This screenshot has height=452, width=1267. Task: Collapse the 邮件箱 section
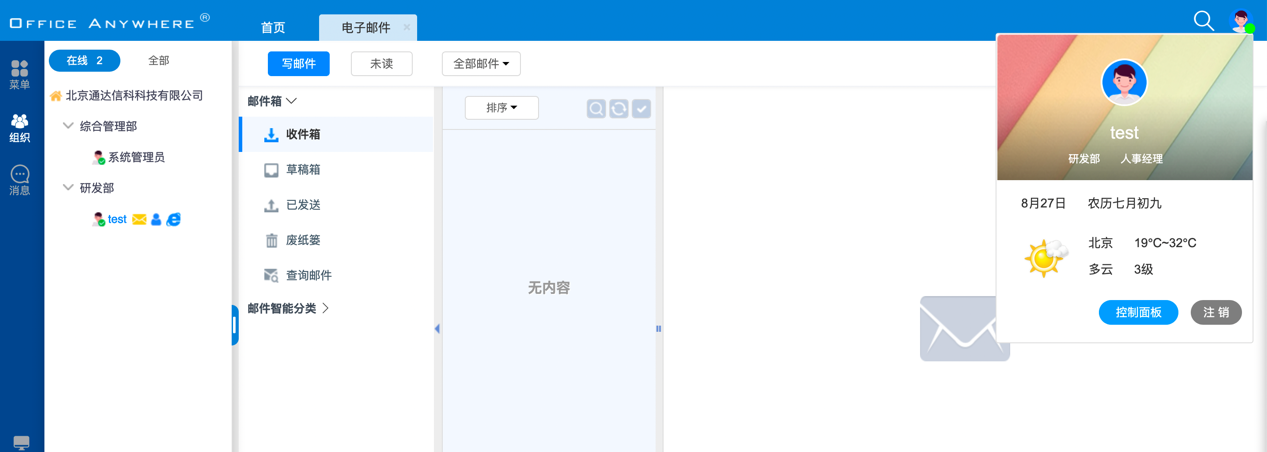click(272, 101)
